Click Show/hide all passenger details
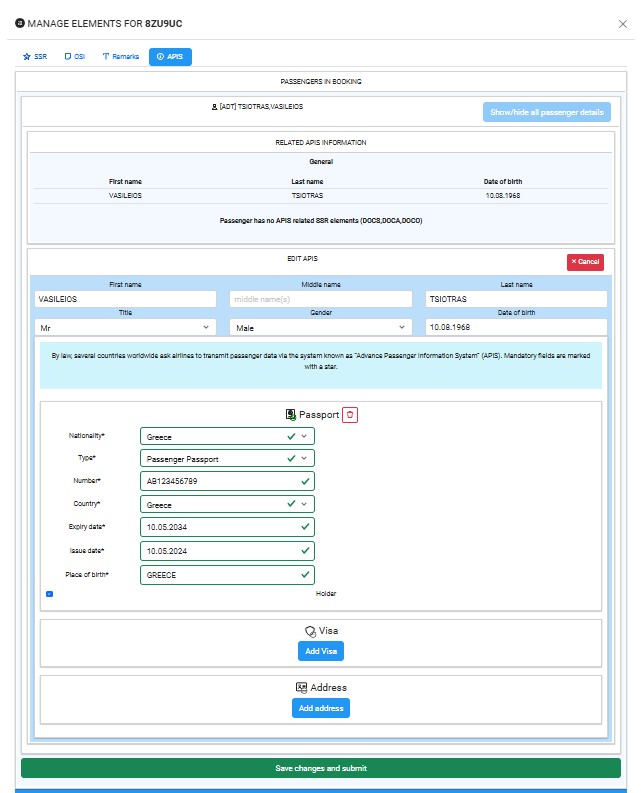This screenshot has height=793, width=641. click(546, 112)
